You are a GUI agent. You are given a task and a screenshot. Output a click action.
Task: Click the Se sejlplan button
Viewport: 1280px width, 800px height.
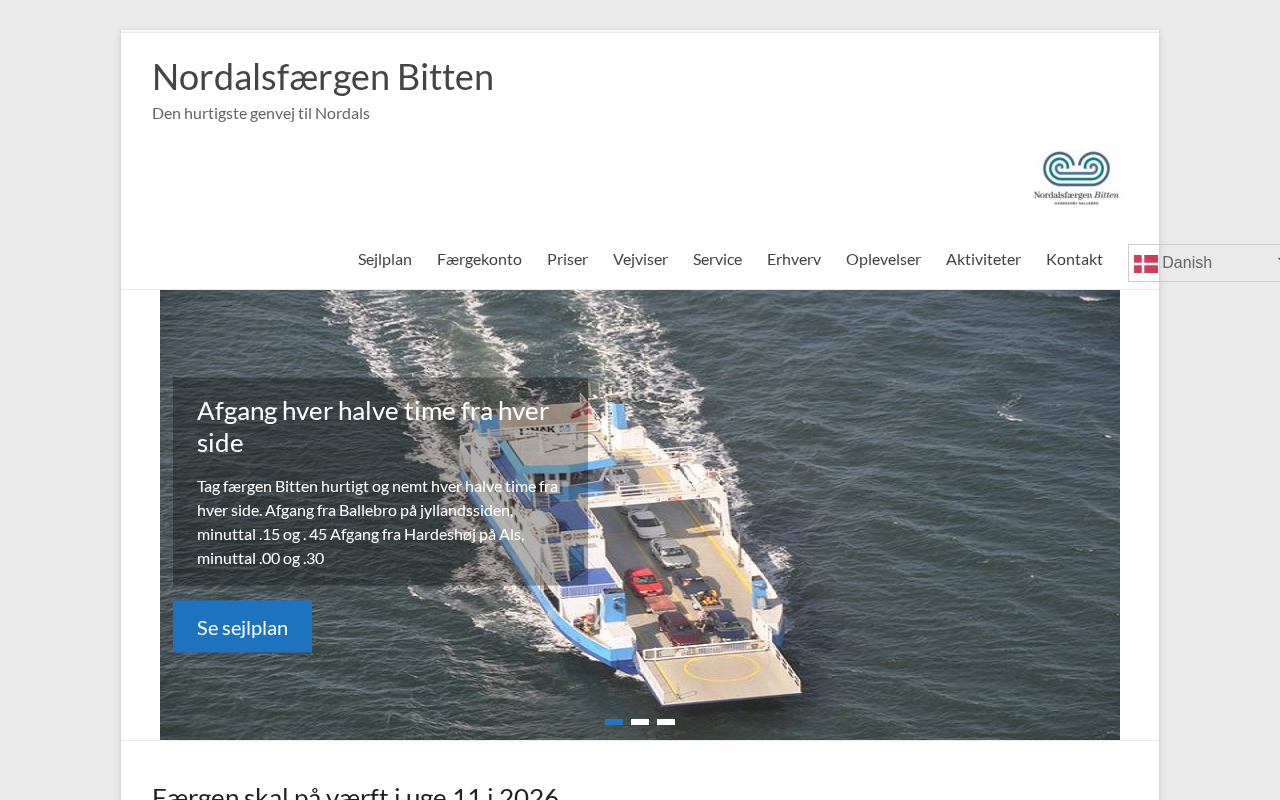242,627
